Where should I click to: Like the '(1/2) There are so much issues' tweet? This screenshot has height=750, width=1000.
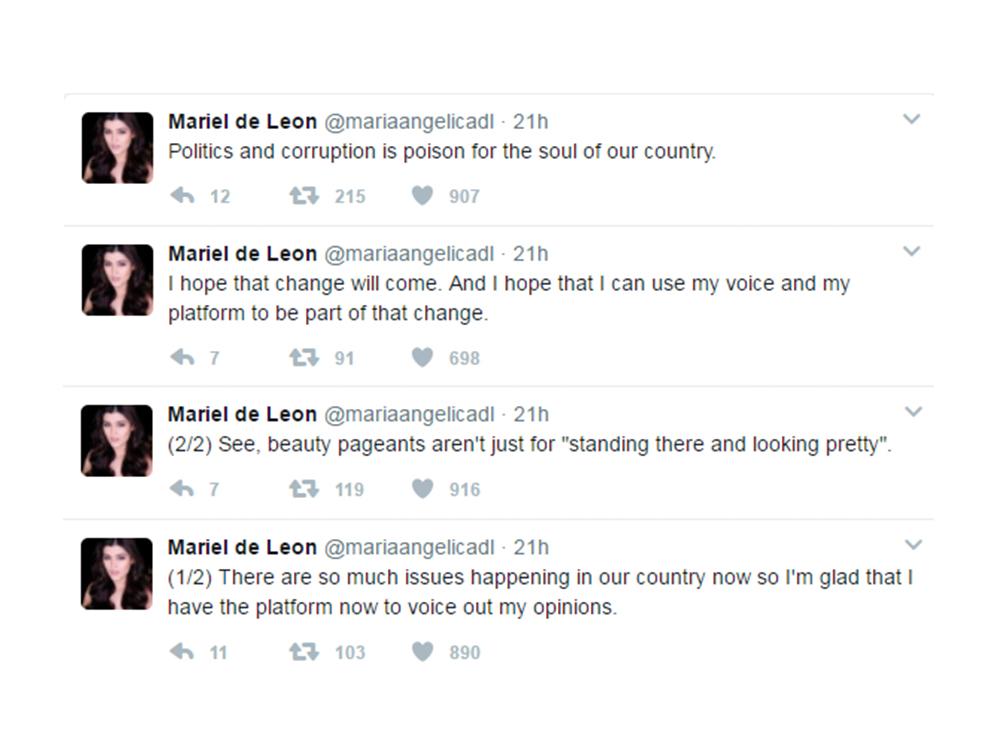pos(423,652)
